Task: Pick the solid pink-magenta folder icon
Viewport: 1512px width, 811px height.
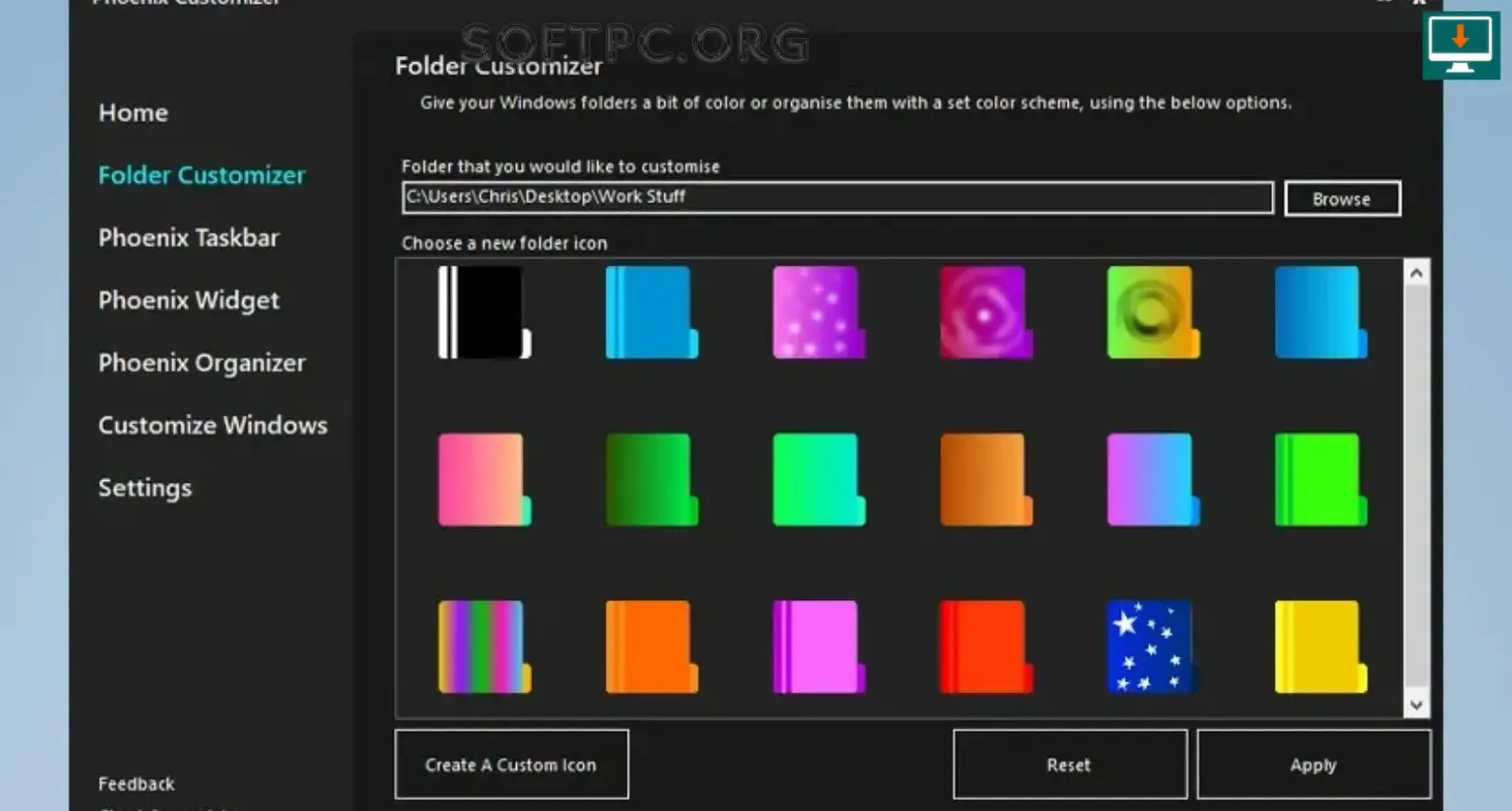Action: click(818, 647)
